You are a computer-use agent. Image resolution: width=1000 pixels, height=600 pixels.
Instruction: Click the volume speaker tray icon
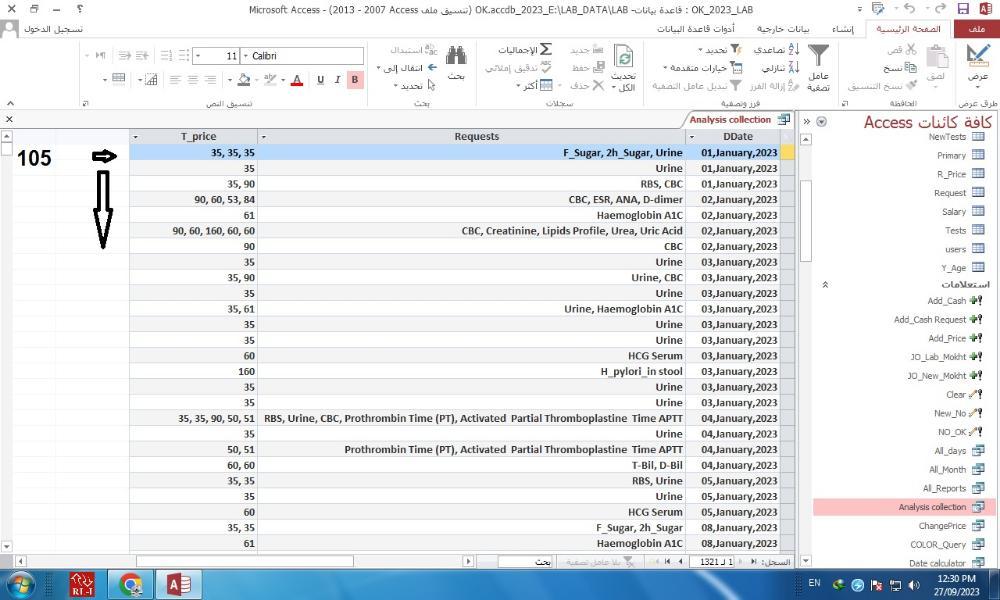pos(913,585)
